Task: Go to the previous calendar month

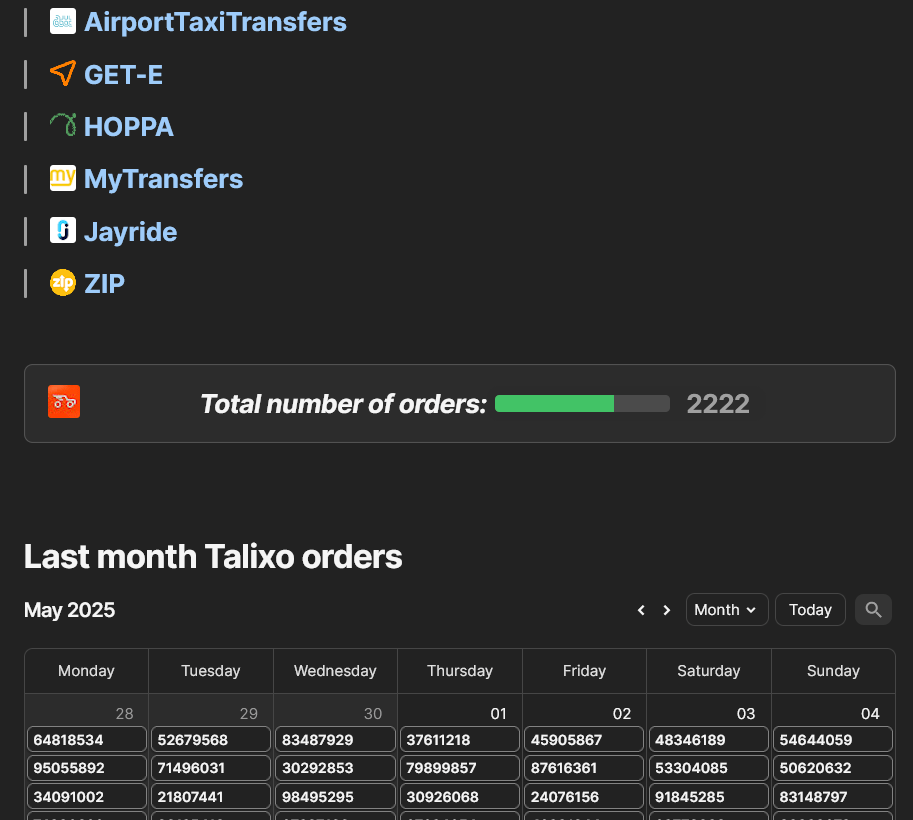Action: coord(641,610)
